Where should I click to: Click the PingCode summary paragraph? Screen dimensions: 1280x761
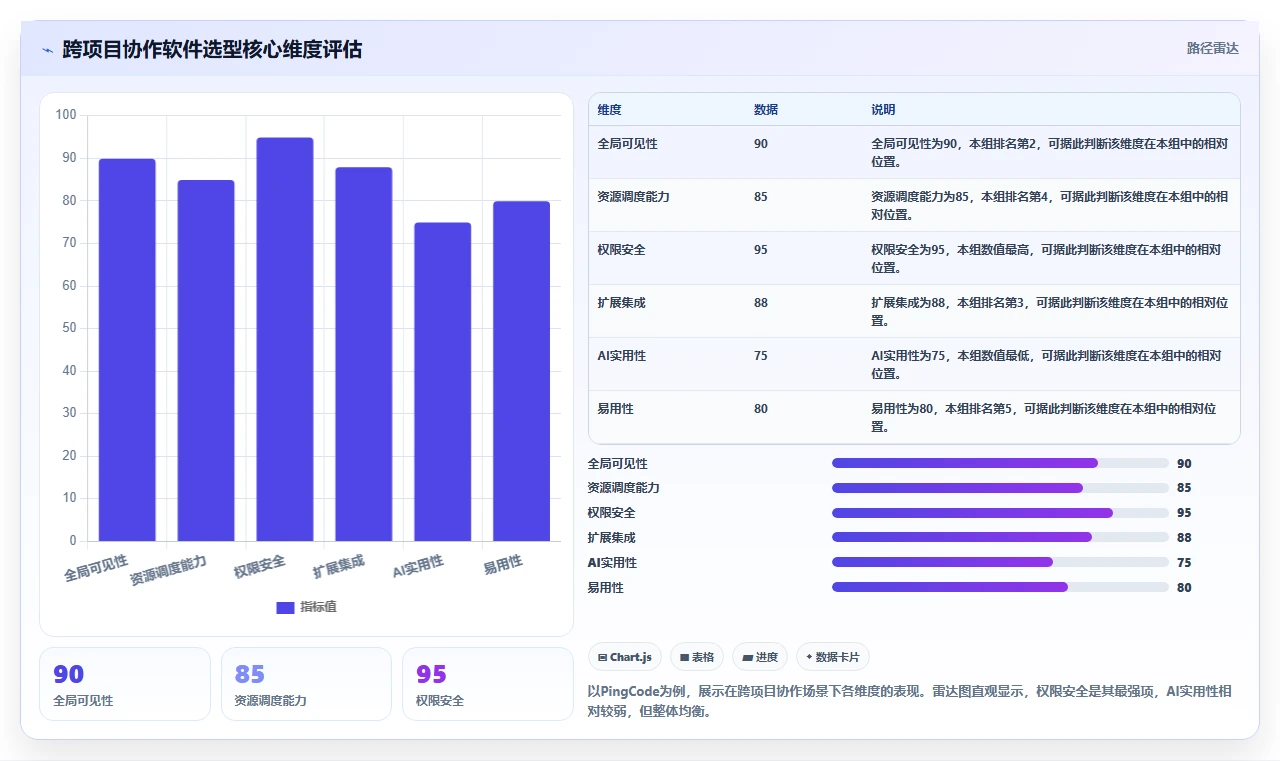[909, 702]
